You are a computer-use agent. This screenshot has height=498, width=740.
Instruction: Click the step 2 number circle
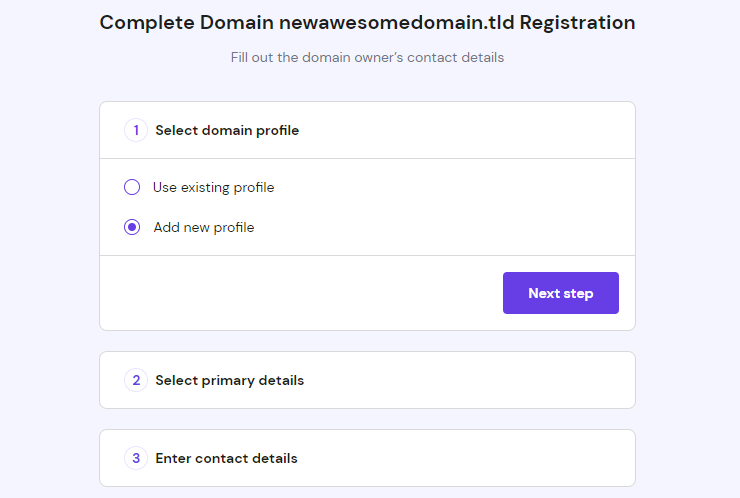[x=136, y=380]
